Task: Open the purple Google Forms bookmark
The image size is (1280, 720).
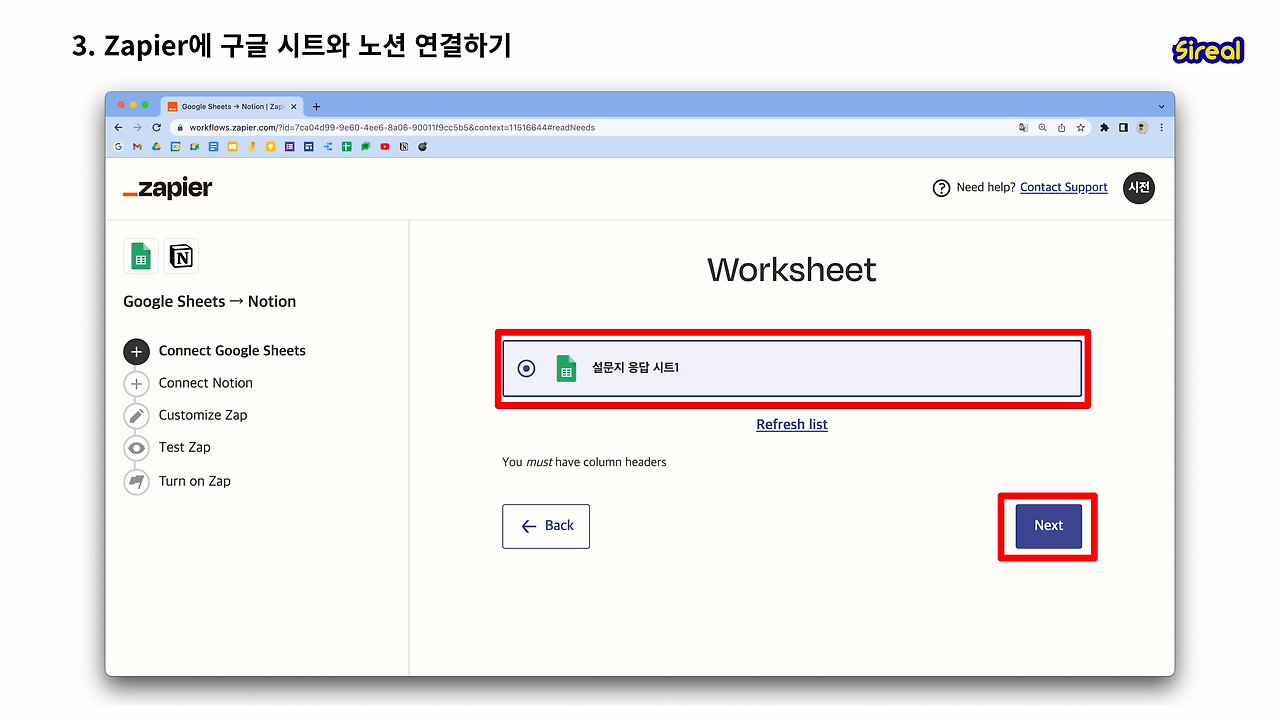Action: [290, 147]
